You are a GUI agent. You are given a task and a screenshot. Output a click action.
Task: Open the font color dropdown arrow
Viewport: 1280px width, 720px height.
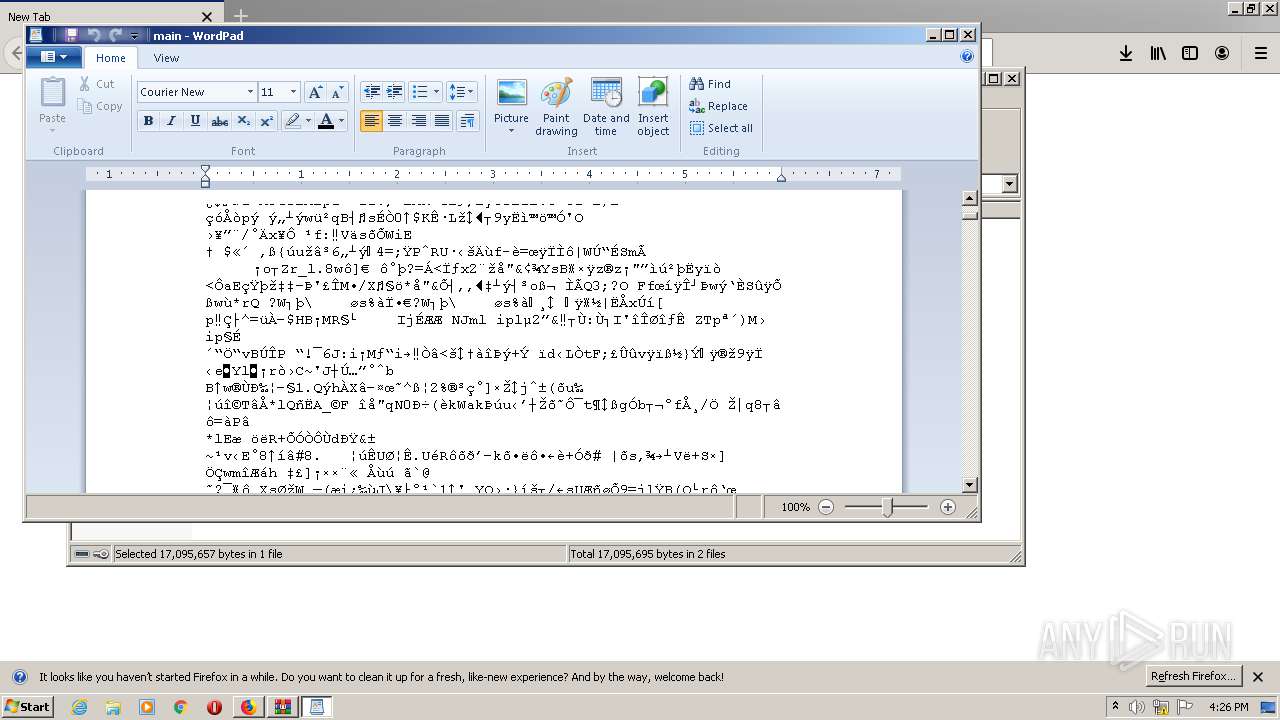coord(341,121)
